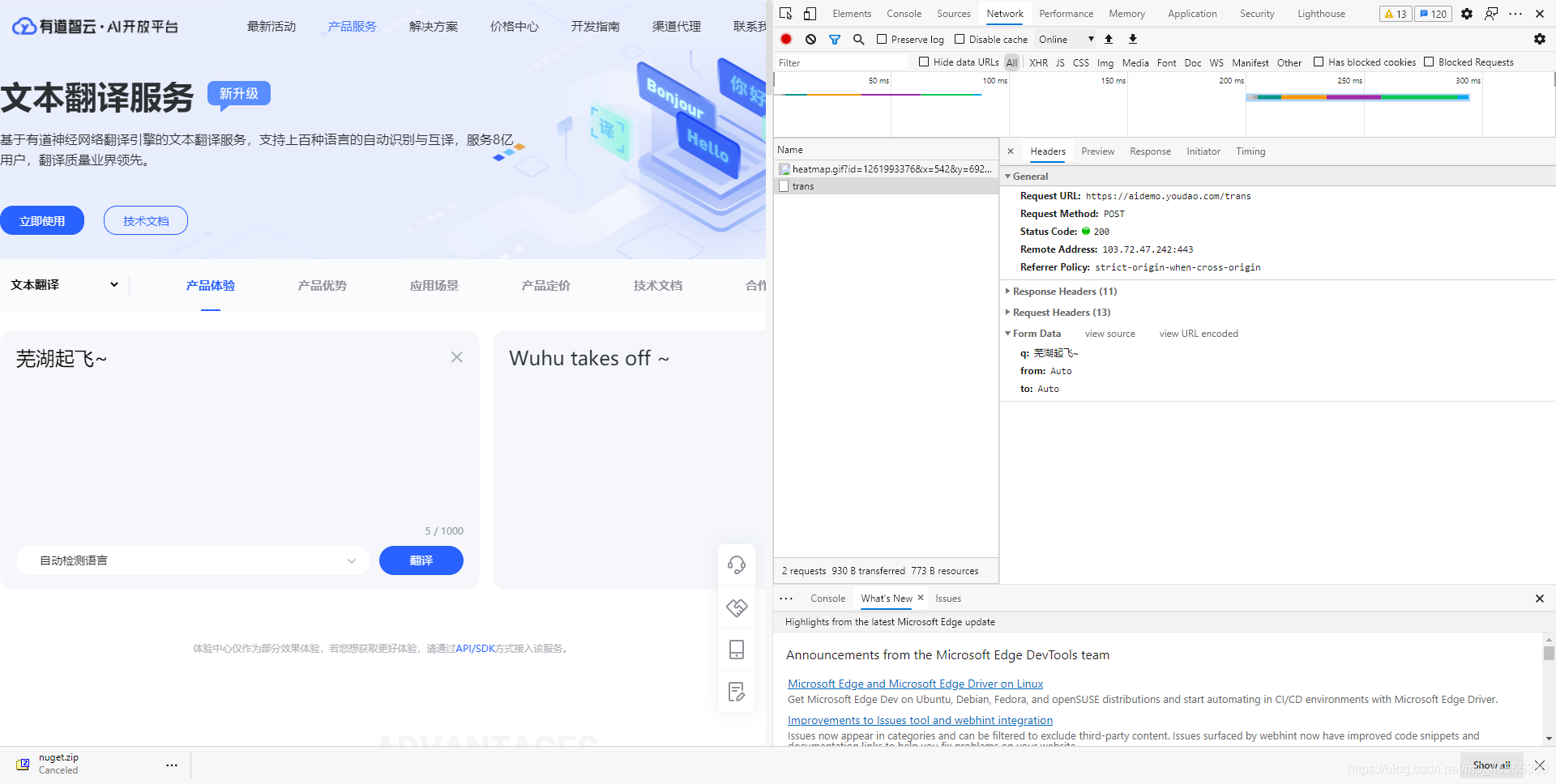Close the What's New drawer tab
This screenshot has height=784, width=1556.
[x=921, y=598]
